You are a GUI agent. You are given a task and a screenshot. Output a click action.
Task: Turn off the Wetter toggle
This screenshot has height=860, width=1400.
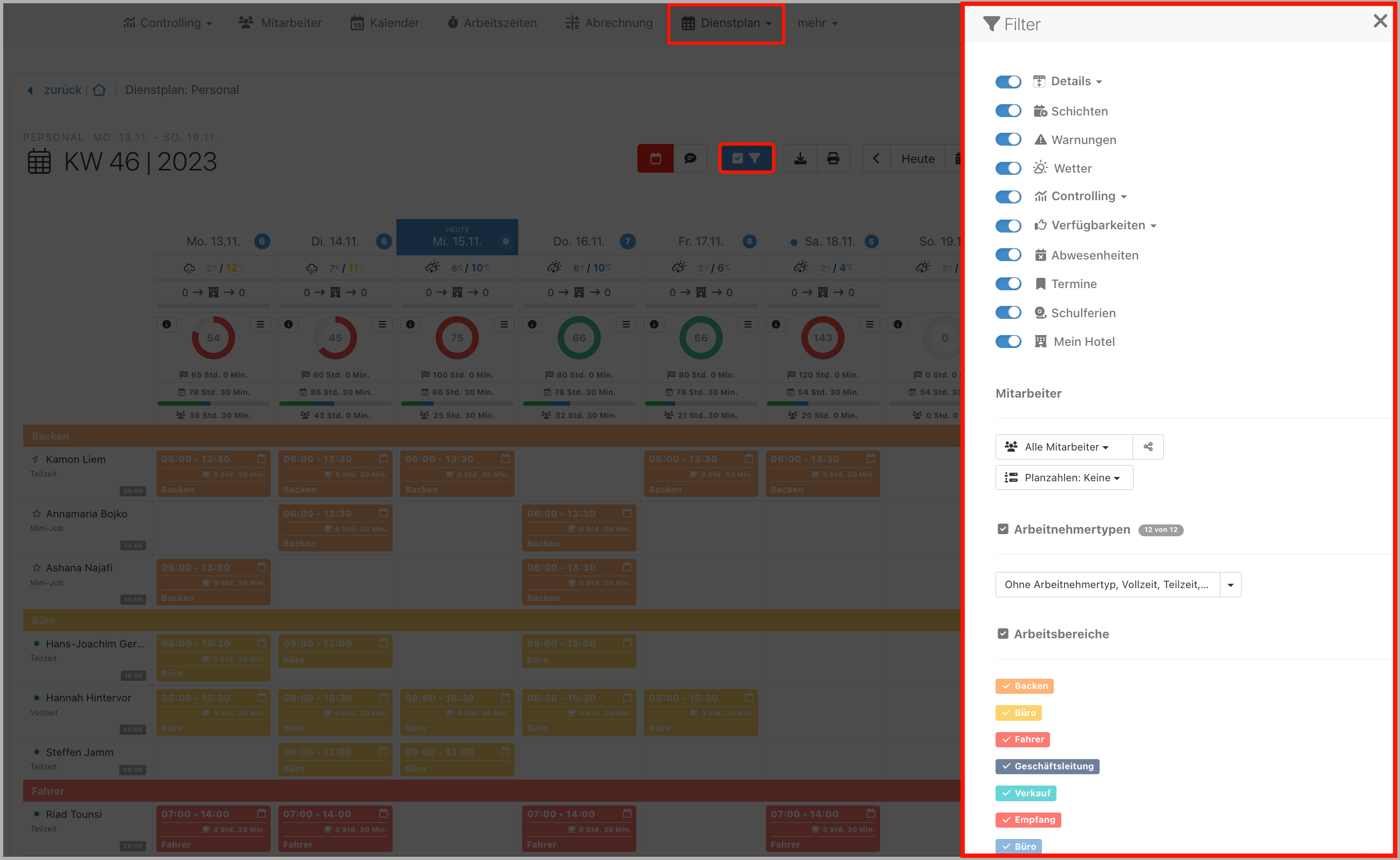point(1008,168)
